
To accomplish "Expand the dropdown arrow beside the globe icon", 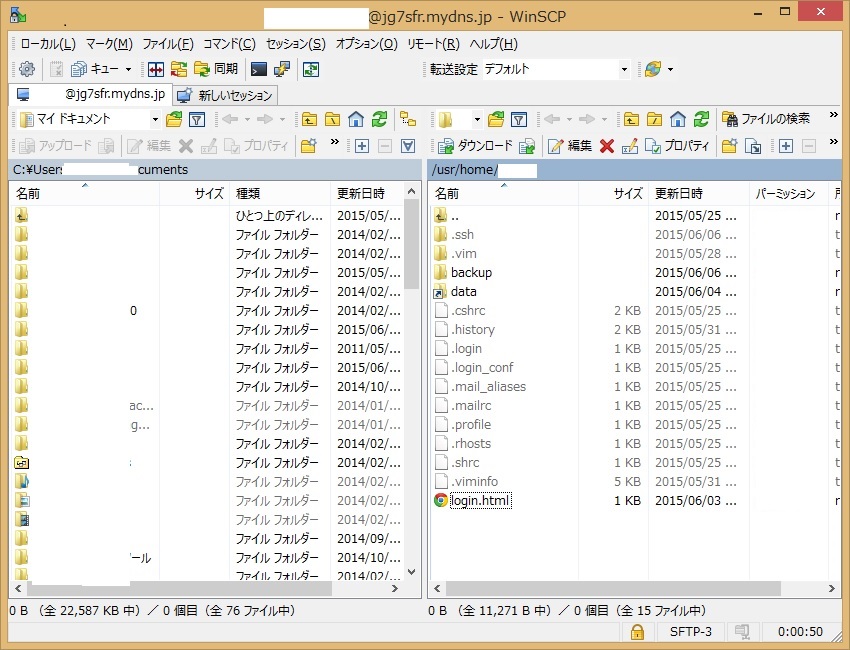I will point(671,69).
